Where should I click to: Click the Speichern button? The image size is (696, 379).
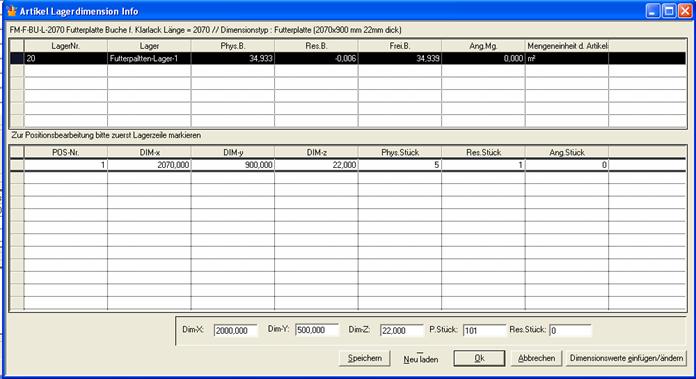point(364,358)
